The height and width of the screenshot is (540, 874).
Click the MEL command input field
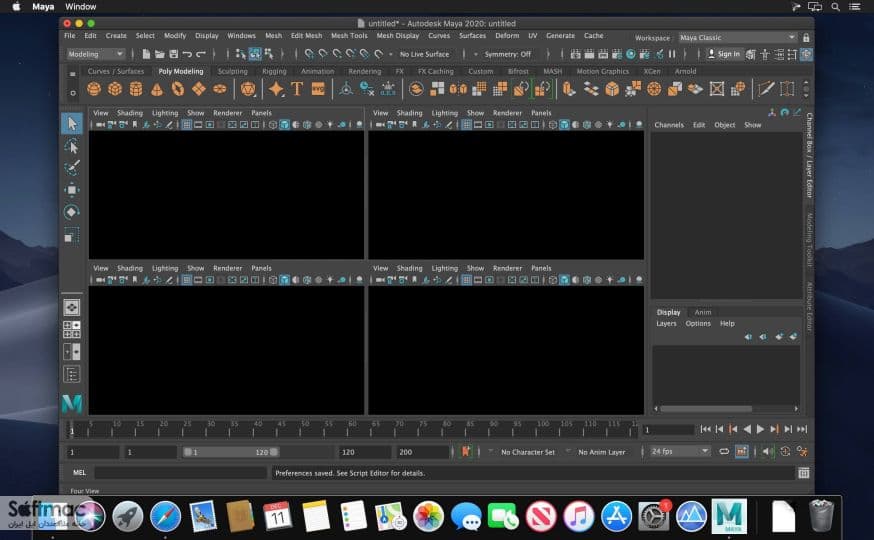(x=181, y=473)
